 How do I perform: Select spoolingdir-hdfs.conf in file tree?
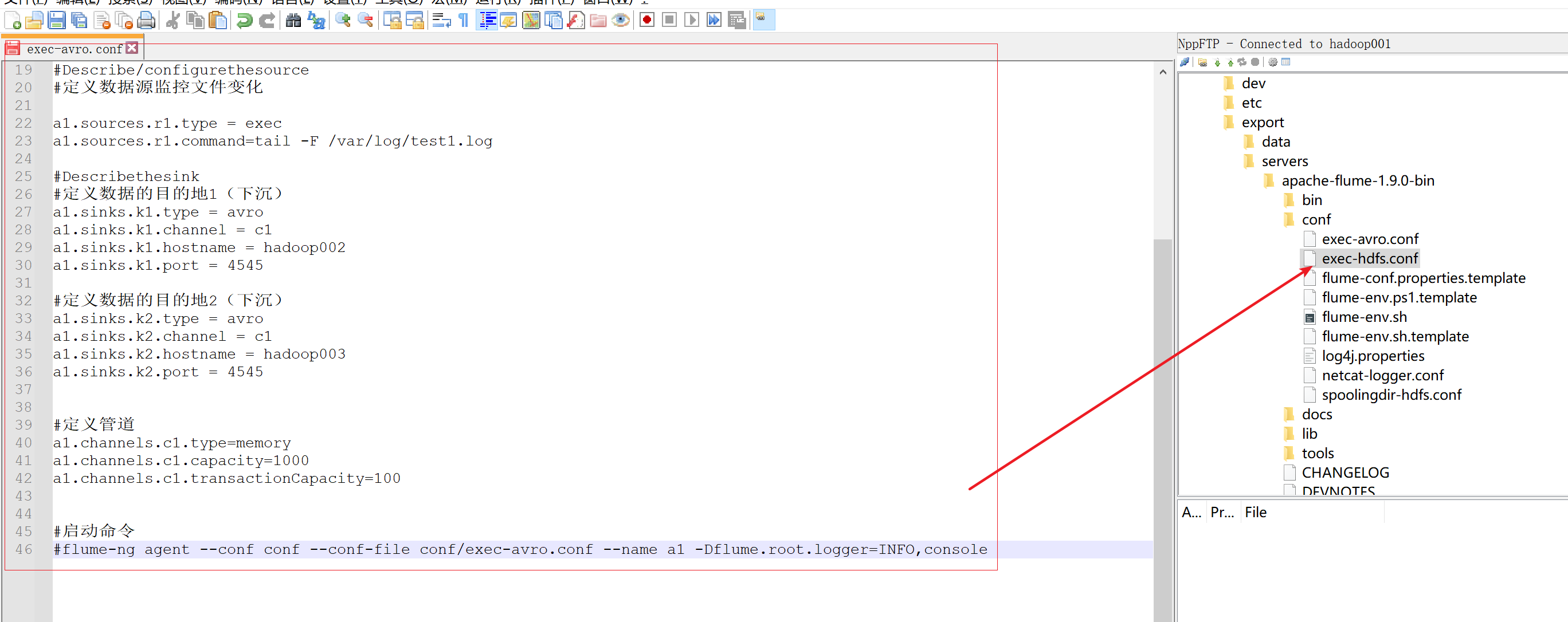1391,395
